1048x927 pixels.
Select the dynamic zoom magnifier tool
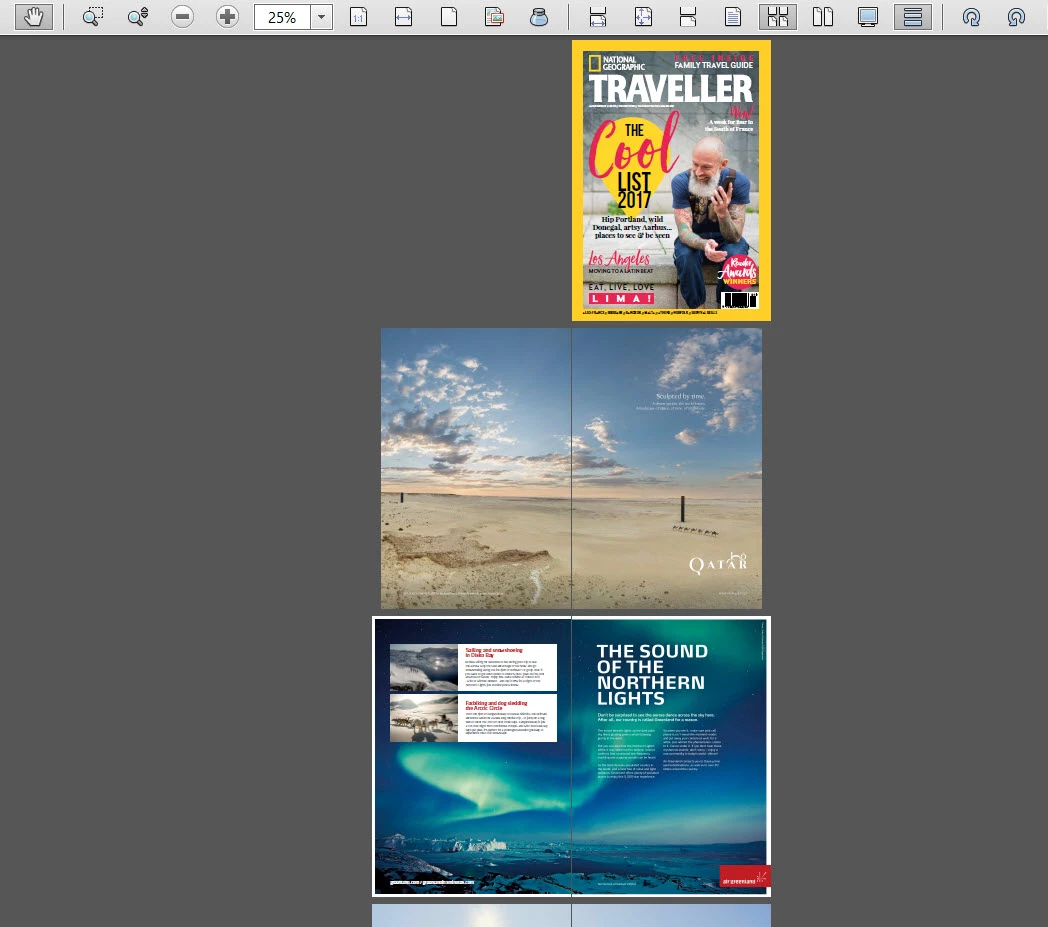point(138,17)
